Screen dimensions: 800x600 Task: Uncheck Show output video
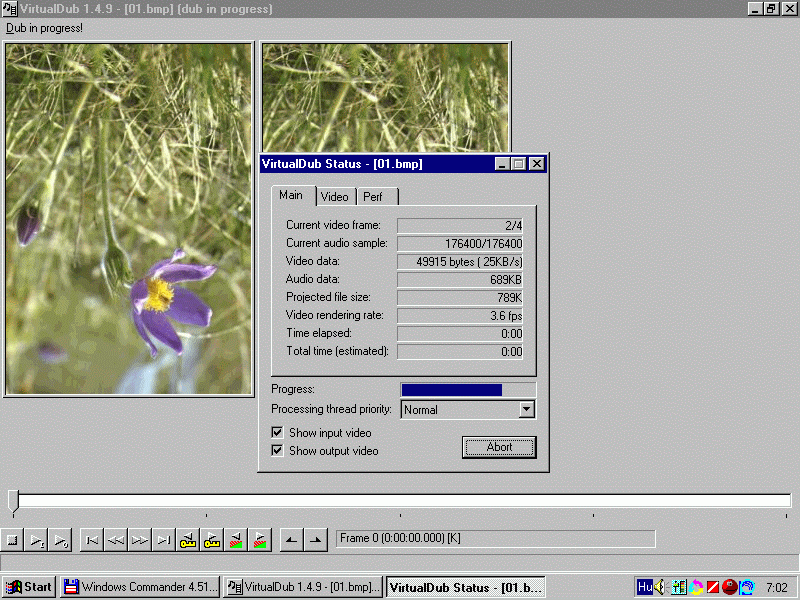click(277, 451)
